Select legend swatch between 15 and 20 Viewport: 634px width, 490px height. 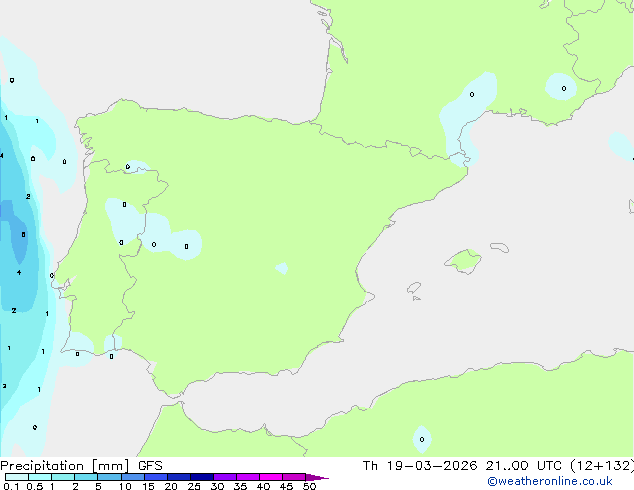[x=155, y=477]
